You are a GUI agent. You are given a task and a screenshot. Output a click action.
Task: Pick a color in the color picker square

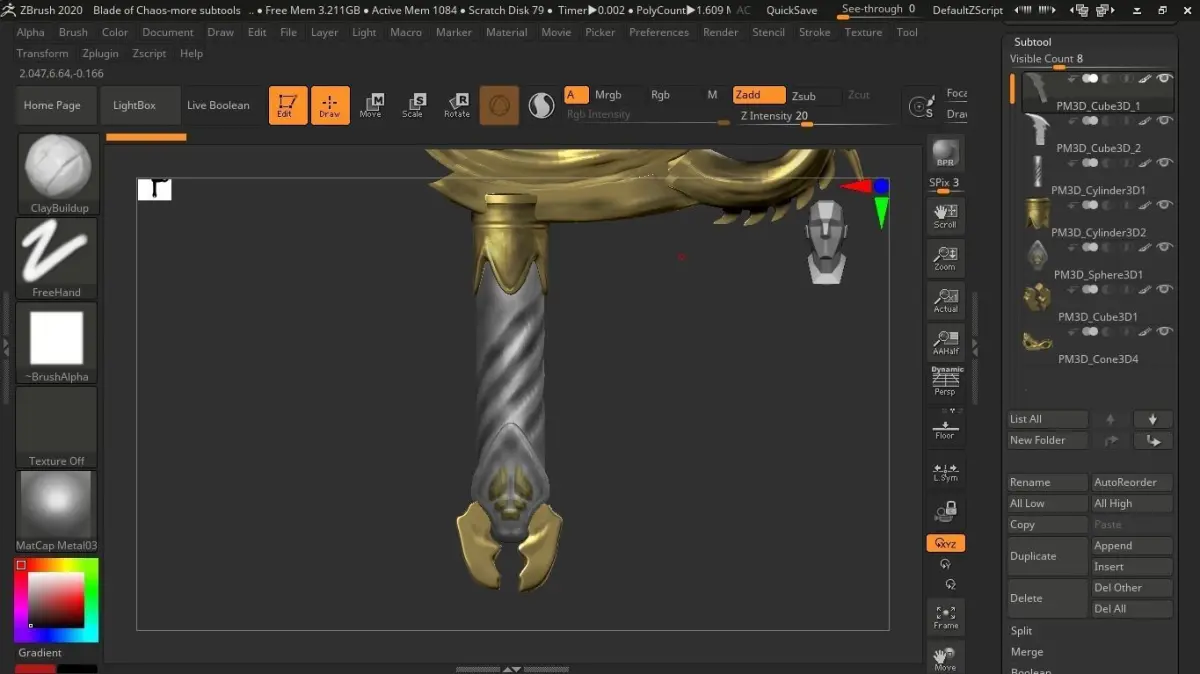pyautogui.click(x=55, y=600)
